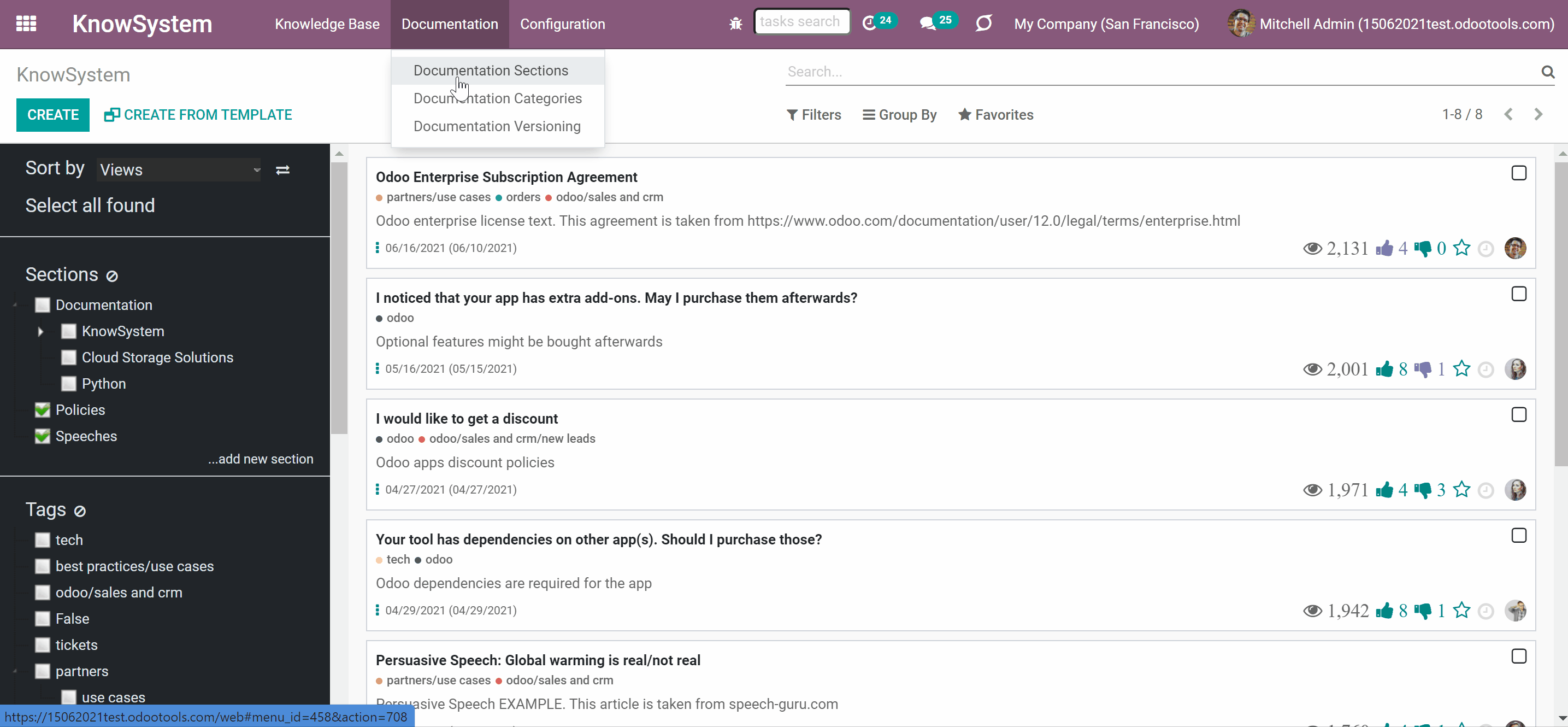
Task: Star the dependencies on other apps article
Action: [1461, 610]
